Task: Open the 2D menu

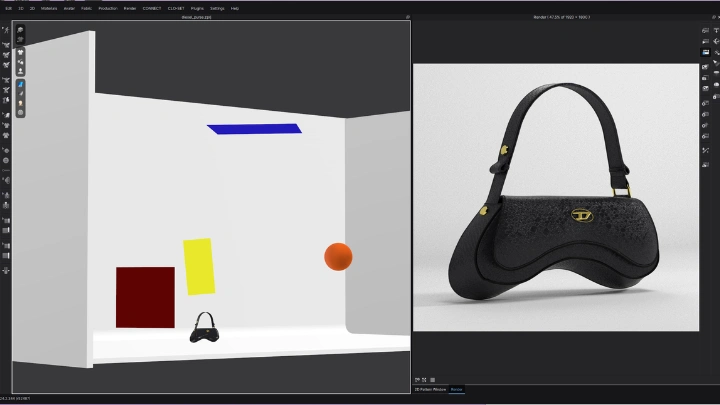Action: 32,8
